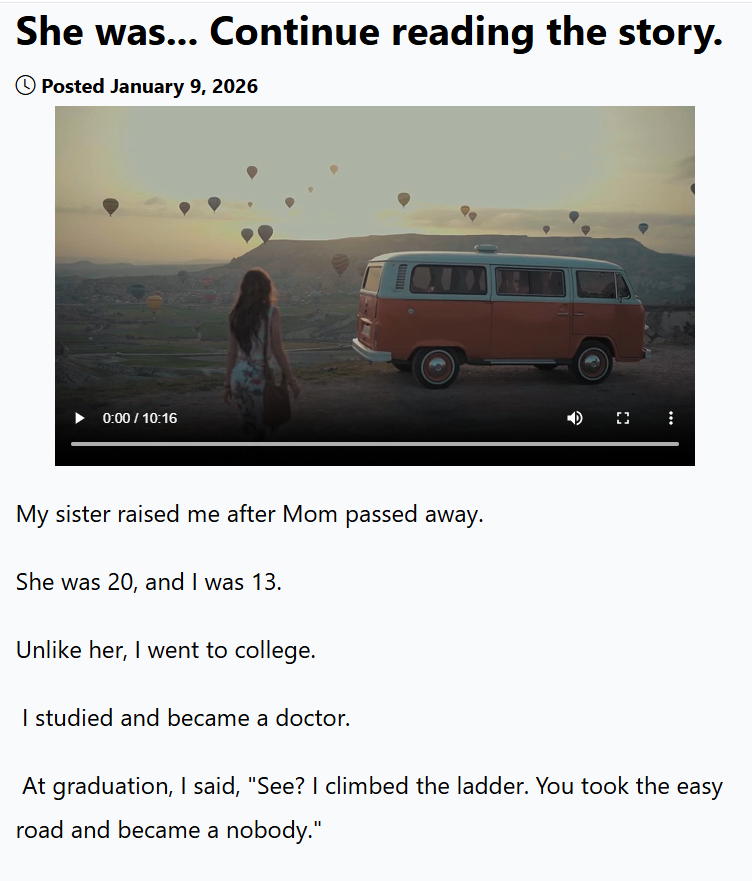Viewport: 752px width, 881px height.
Task: Click the clock icon beside Posted
Action: [x=26, y=86]
